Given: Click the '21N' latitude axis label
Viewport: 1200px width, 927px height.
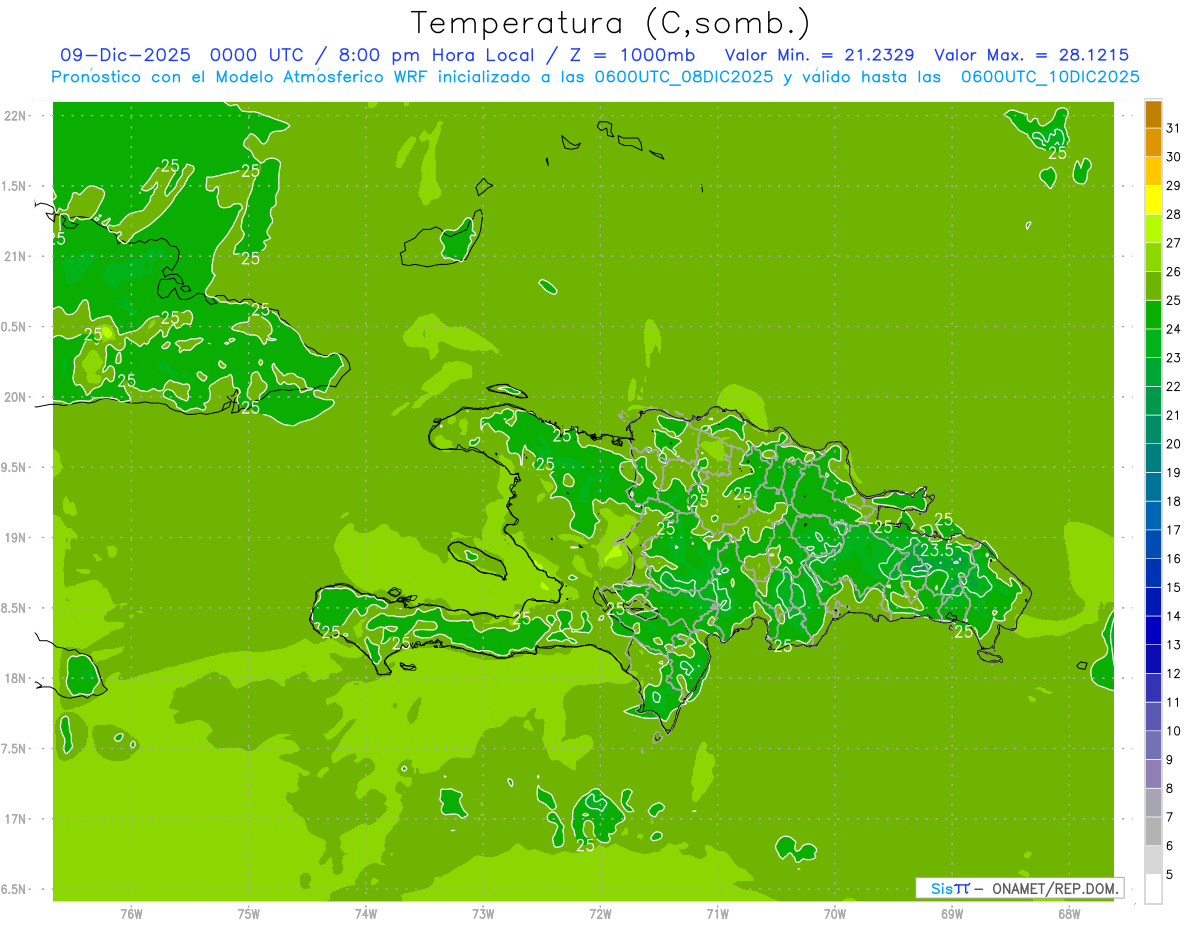Looking at the screenshot, I should coord(15,256).
